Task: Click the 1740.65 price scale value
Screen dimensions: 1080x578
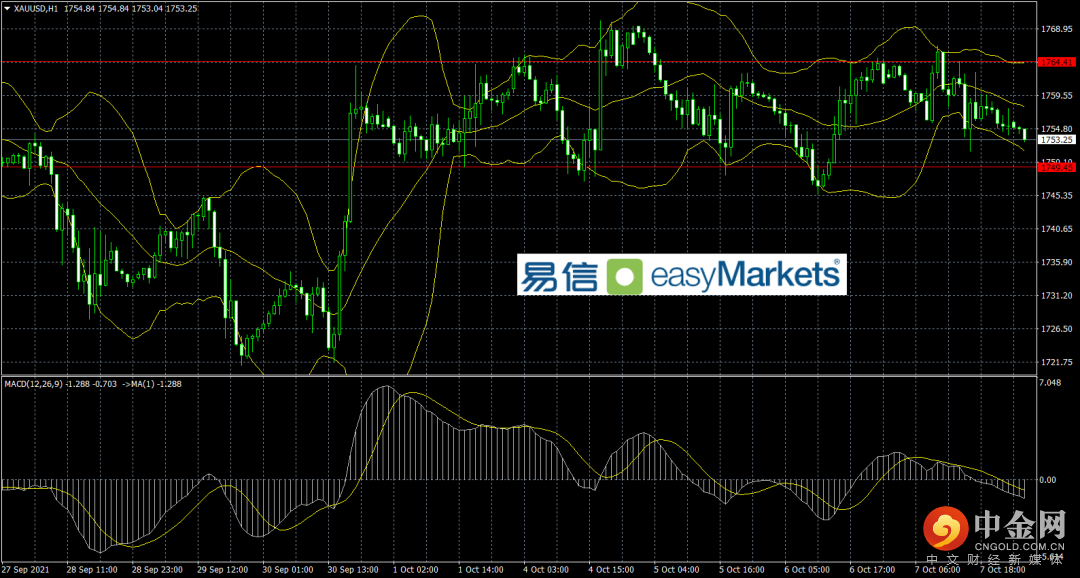Action: tap(1058, 228)
